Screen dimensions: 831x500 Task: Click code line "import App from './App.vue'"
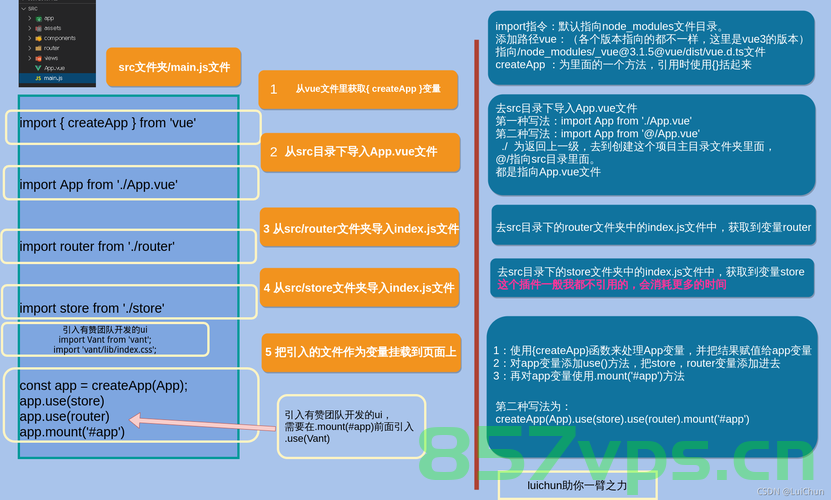click(x=99, y=185)
